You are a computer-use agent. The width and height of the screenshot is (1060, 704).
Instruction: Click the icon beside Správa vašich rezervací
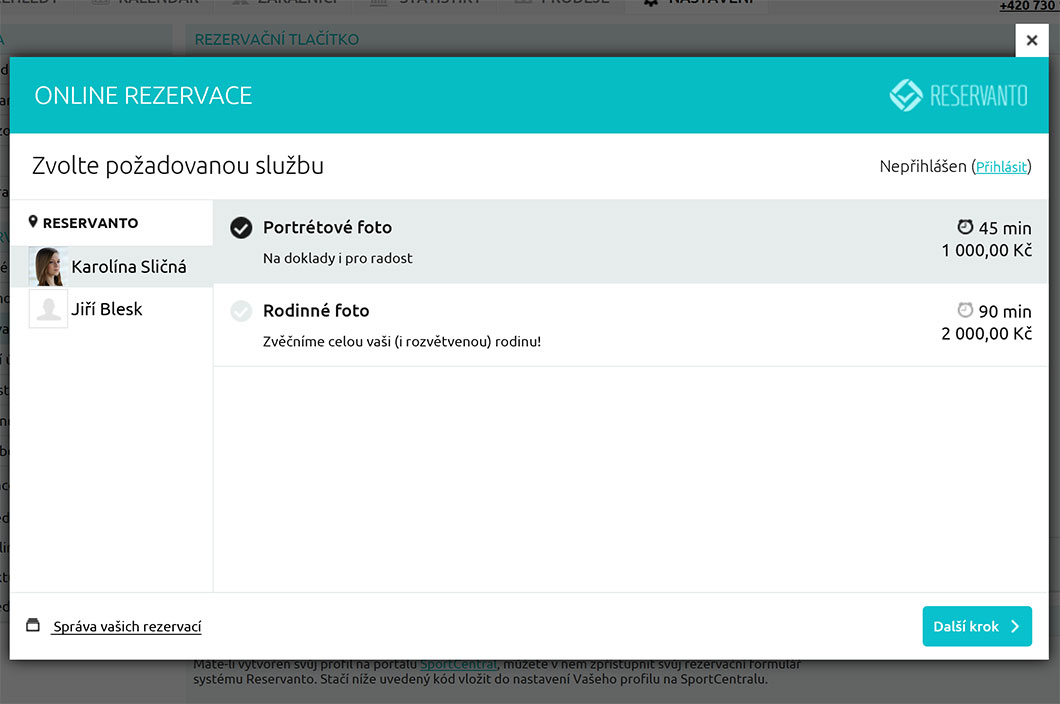[33, 626]
